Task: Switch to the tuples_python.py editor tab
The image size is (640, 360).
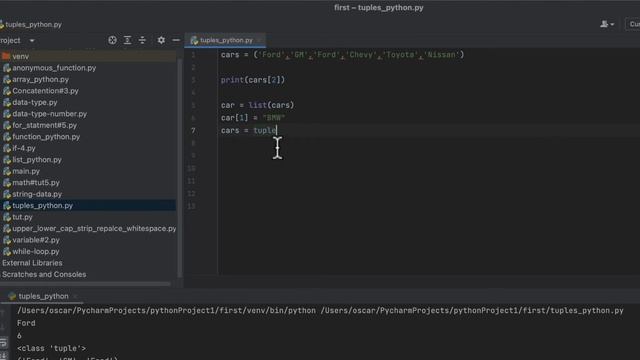Action: (226, 40)
